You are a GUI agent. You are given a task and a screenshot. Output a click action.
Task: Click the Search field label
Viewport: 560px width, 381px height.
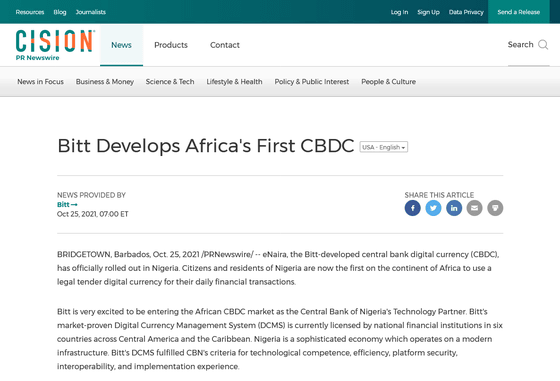520,45
